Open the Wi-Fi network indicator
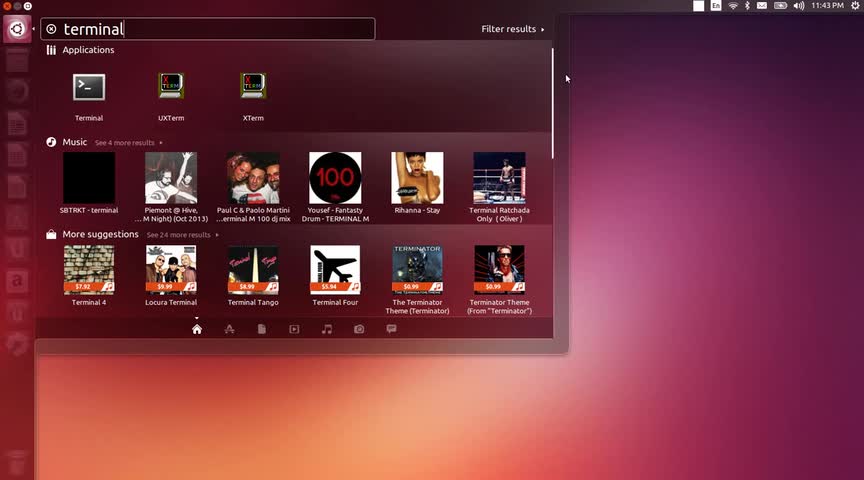This screenshot has width=864, height=480. pos(733,6)
